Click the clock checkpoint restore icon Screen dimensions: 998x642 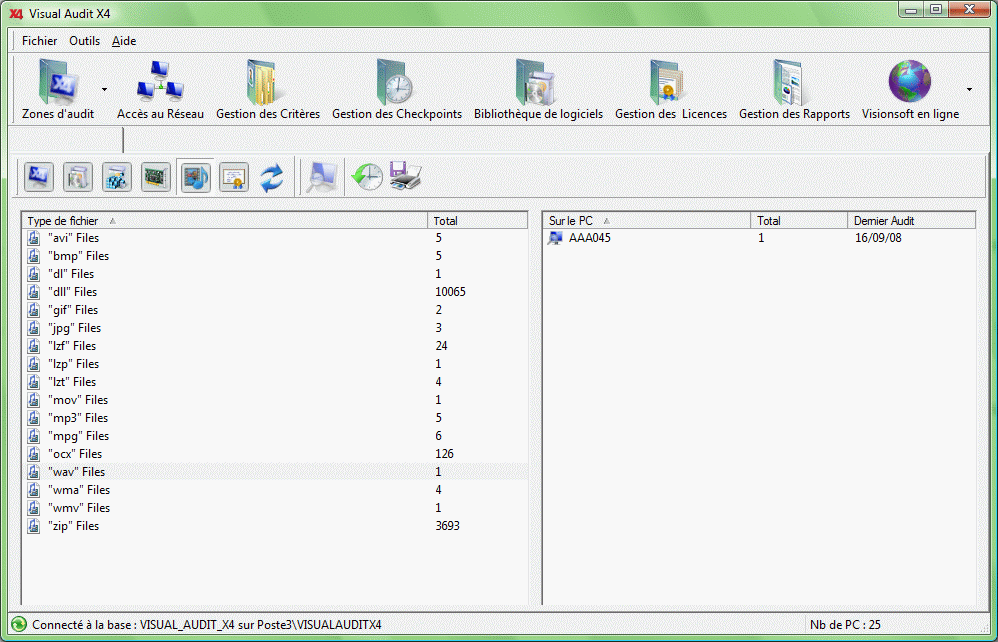(367, 177)
